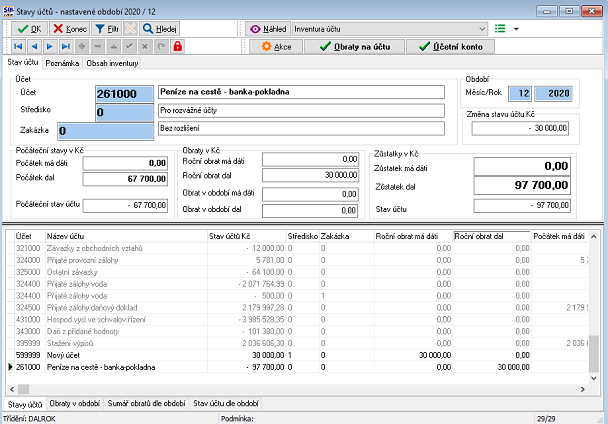Click the SQL app icon in title bar
This screenshot has height=424, width=608.
point(8,11)
